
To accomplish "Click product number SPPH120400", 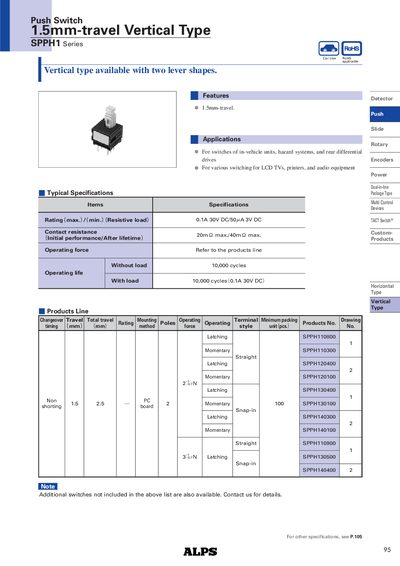I will point(319,363).
